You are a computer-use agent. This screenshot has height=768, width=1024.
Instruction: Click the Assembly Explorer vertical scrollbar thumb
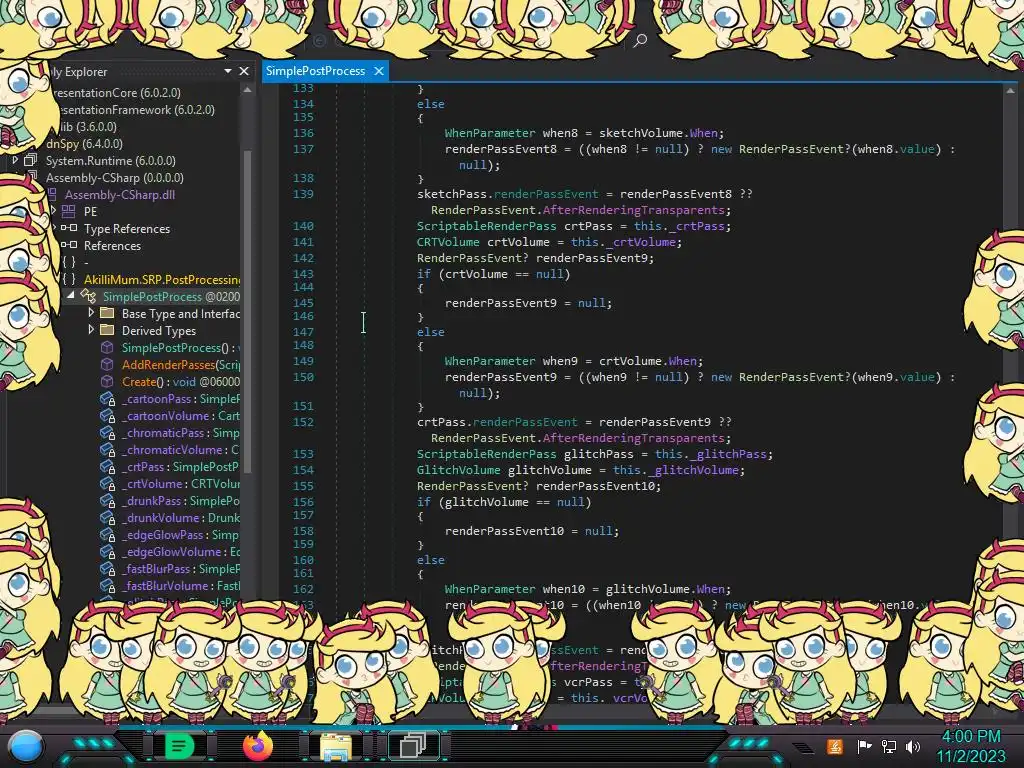(x=248, y=310)
